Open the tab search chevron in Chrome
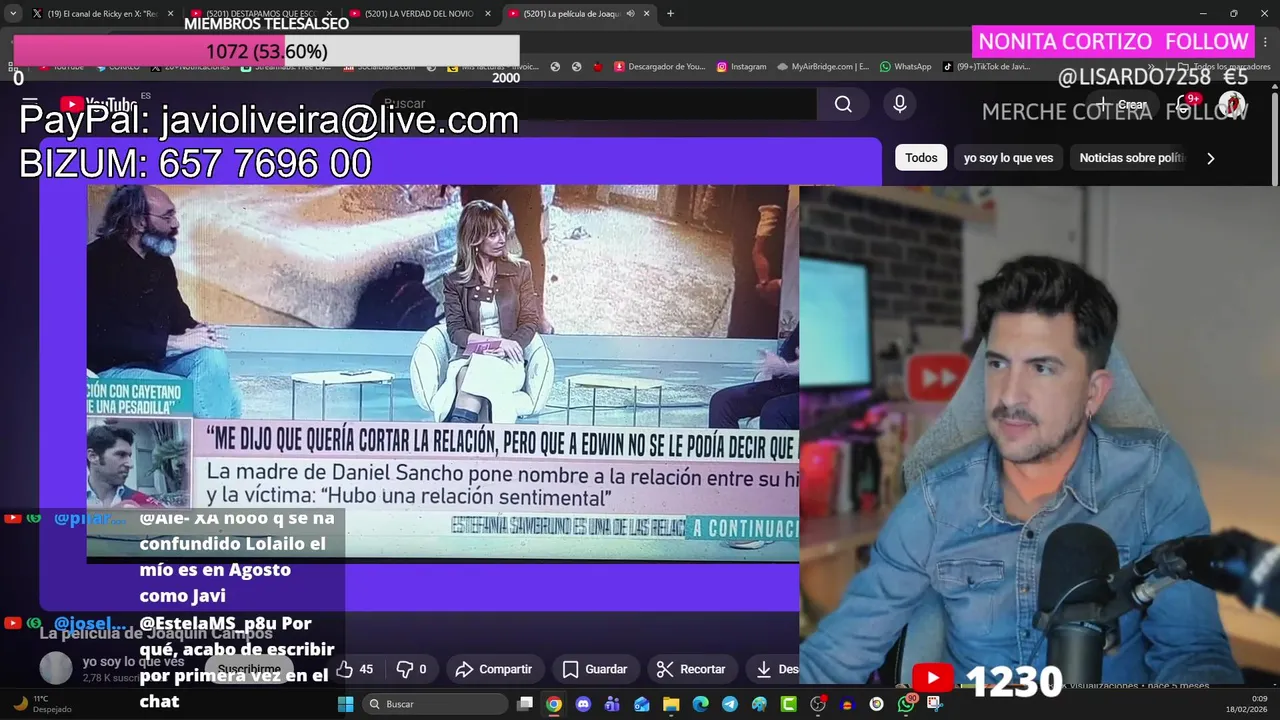1280x720 pixels. pyautogui.click(x=13, y=13)
